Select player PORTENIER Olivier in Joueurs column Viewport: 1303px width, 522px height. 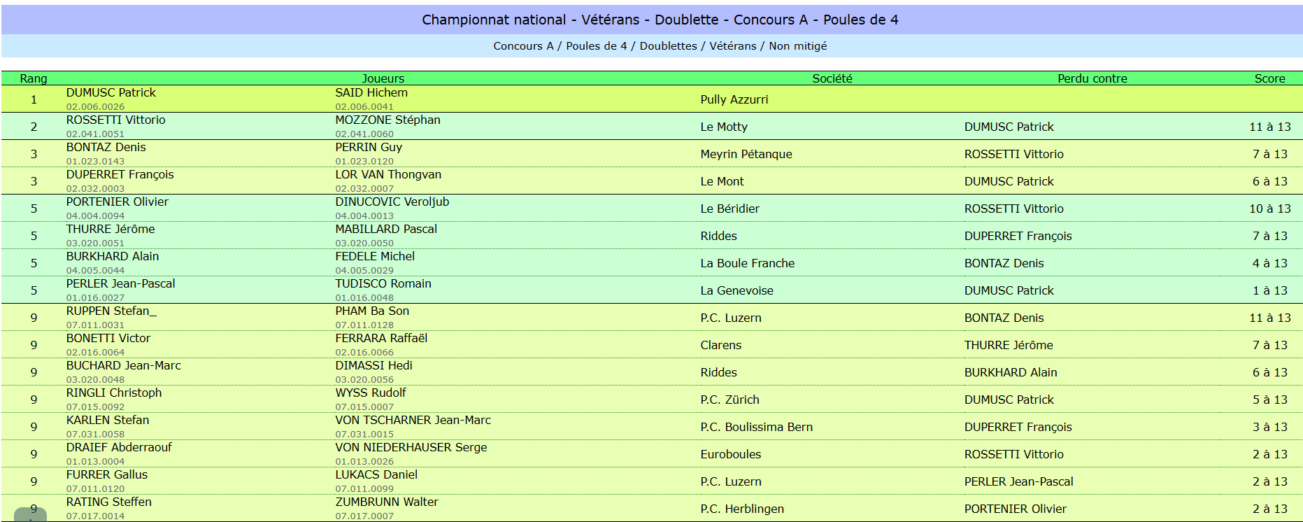pyautogui.click(x=117, y=202)
